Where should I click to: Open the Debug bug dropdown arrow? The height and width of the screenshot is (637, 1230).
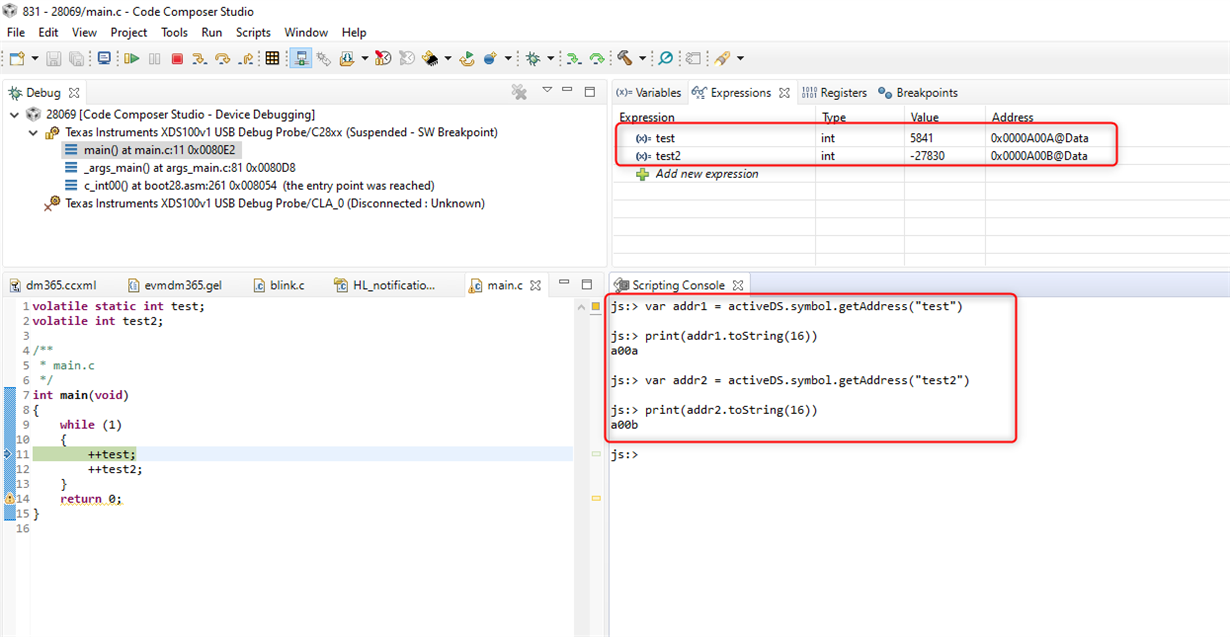[x=549, y=59]
